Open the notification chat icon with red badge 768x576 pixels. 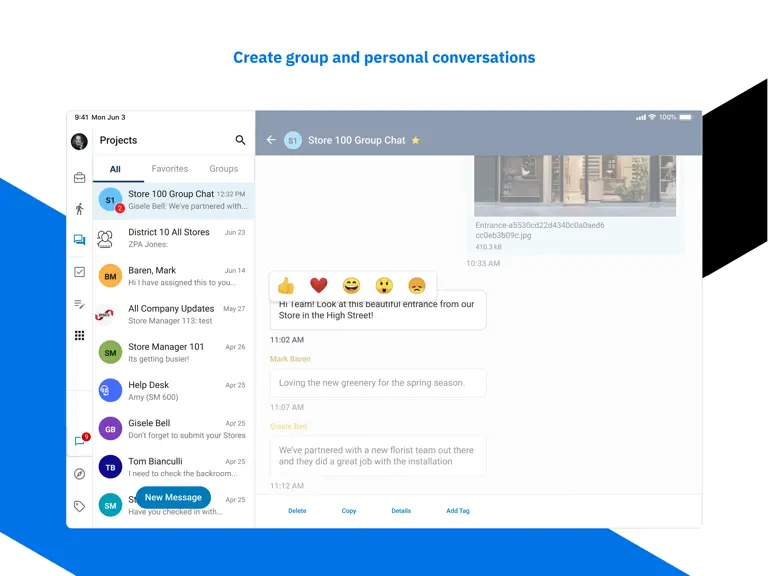(81, 440)
